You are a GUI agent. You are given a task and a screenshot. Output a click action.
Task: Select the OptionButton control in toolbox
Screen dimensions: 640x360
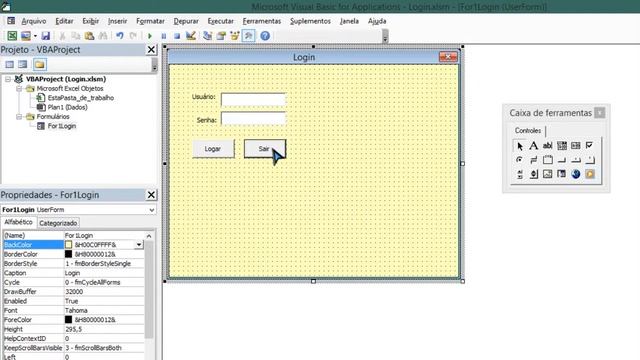click(x=520, y=160)
